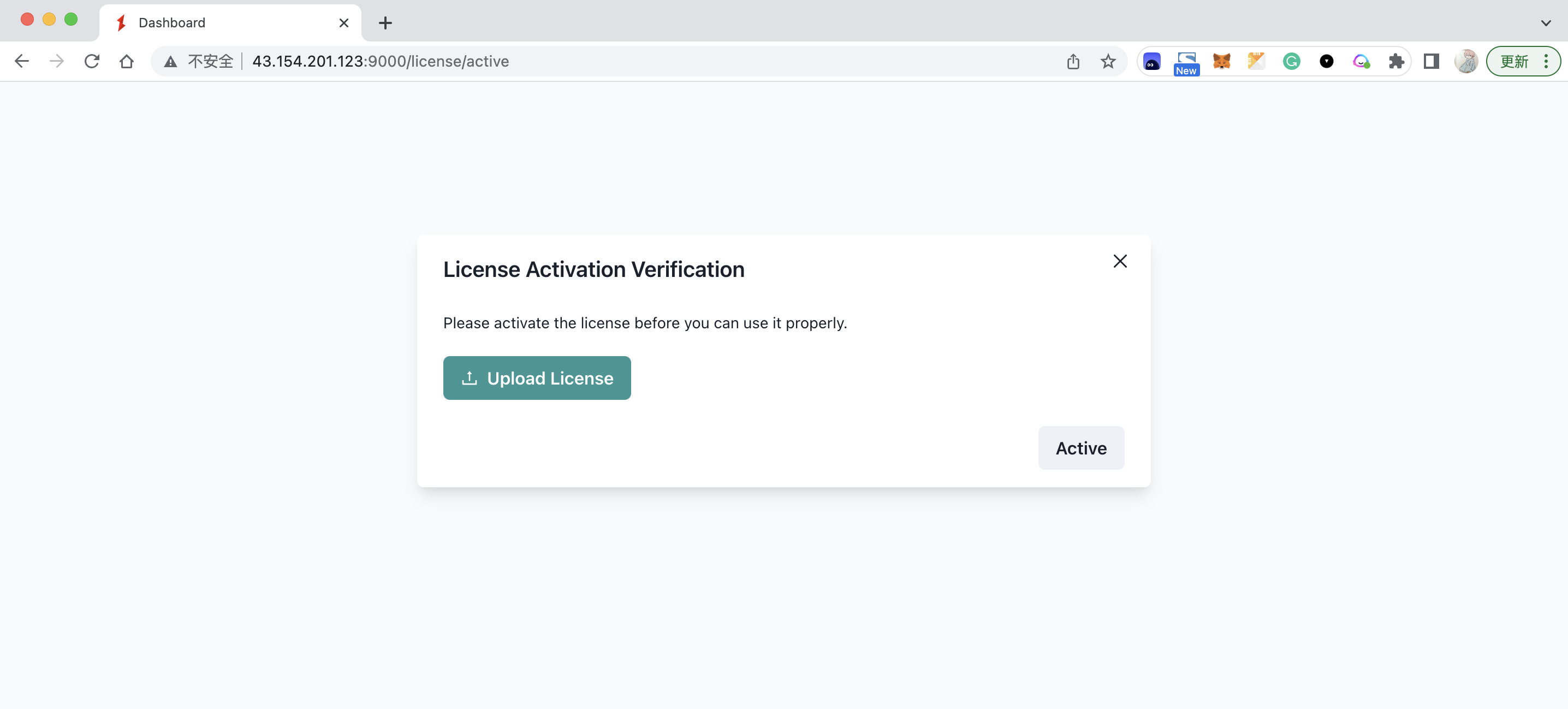This screenshot has height=709, width=1568.
Task: Click the Active button in the dialog
Action: coord(1081,448)
